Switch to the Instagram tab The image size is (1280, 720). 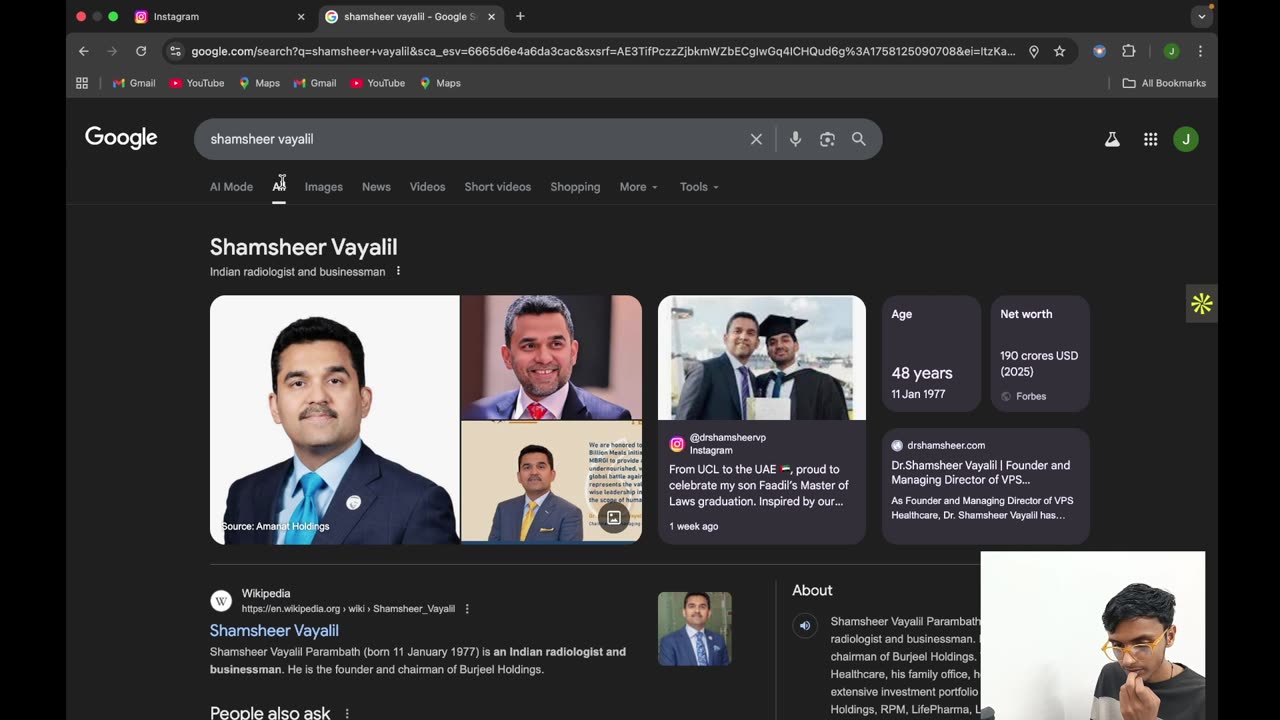tap(220, 16)
